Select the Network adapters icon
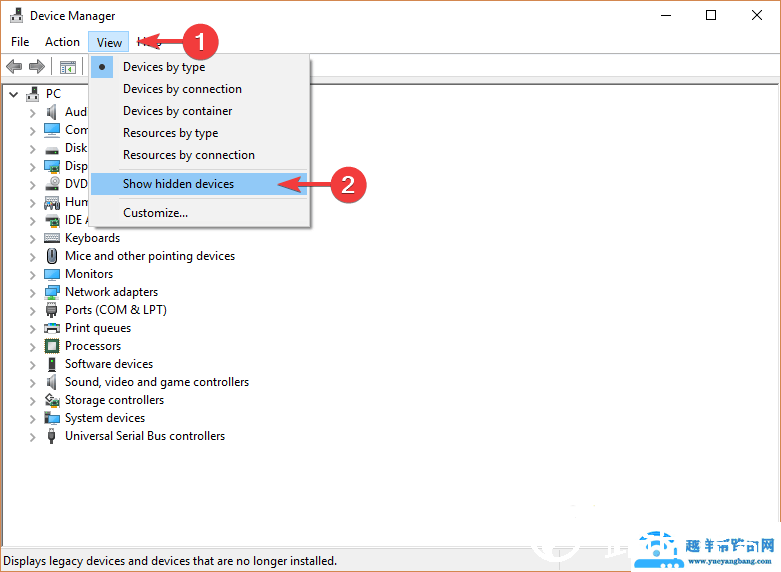 (x=52, y=292)
